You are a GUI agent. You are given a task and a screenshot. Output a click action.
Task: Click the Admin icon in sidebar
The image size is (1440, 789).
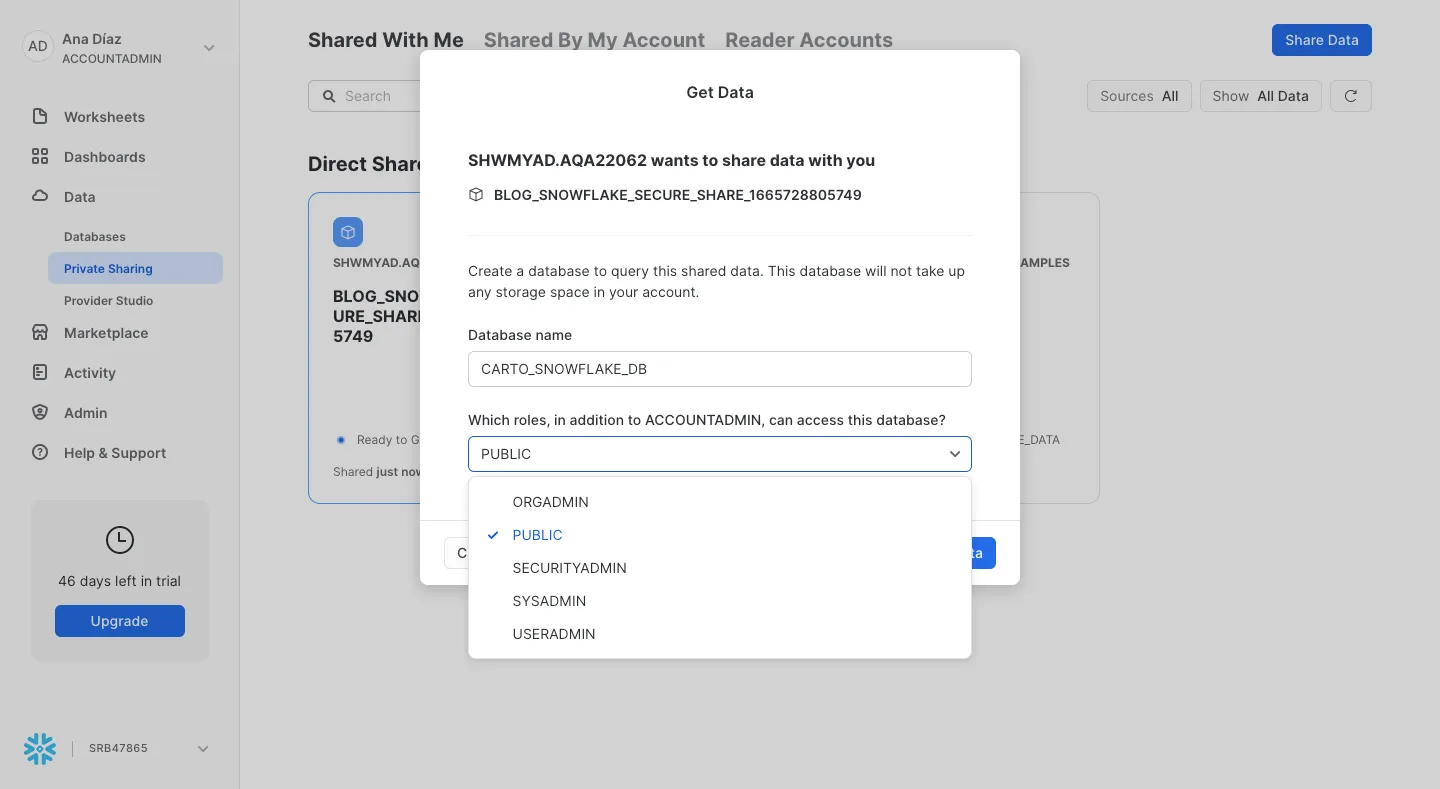40,412
